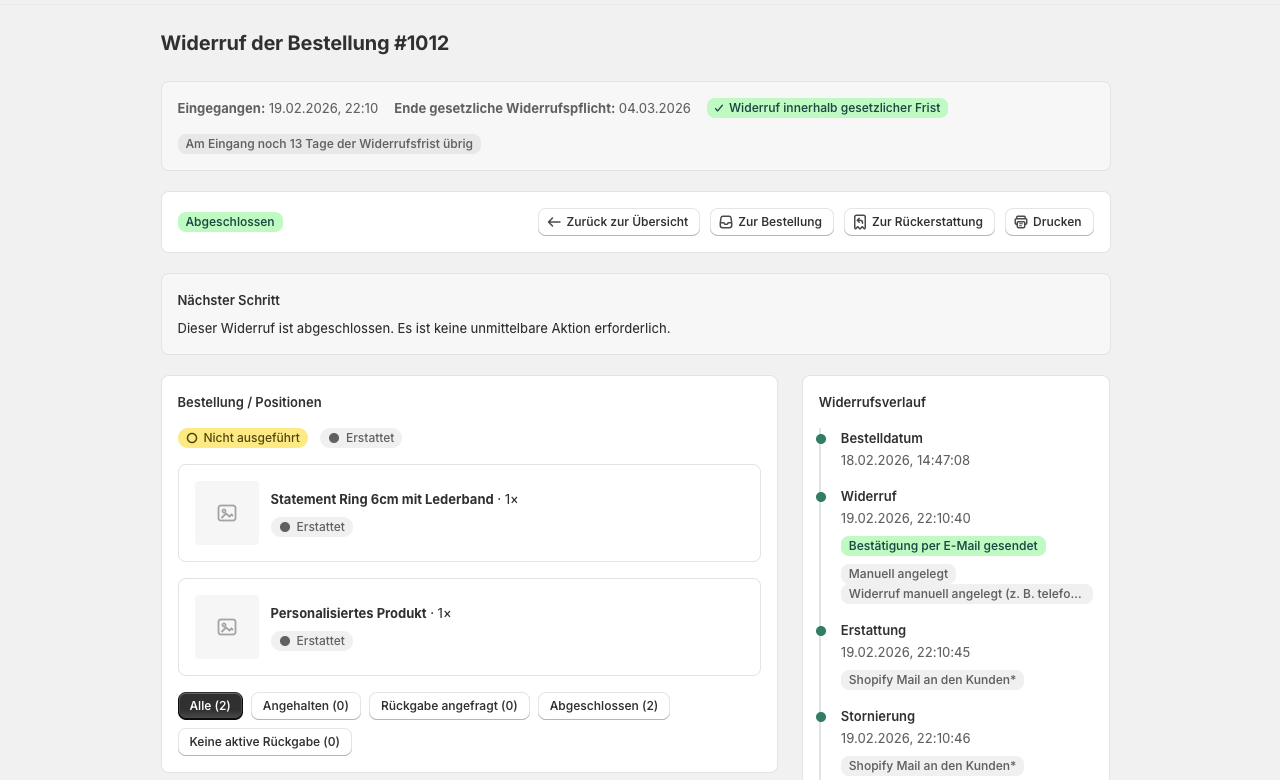This screenshot has width=1280, height=780.
Task: Show Rückgabe angefragt (0) items
Action: pos(449,706)
